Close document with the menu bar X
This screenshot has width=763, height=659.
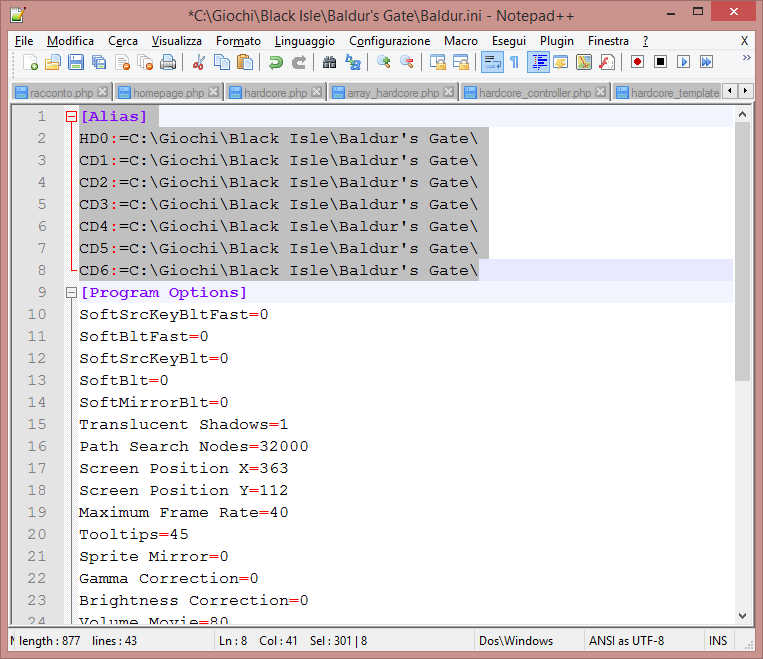744,41
